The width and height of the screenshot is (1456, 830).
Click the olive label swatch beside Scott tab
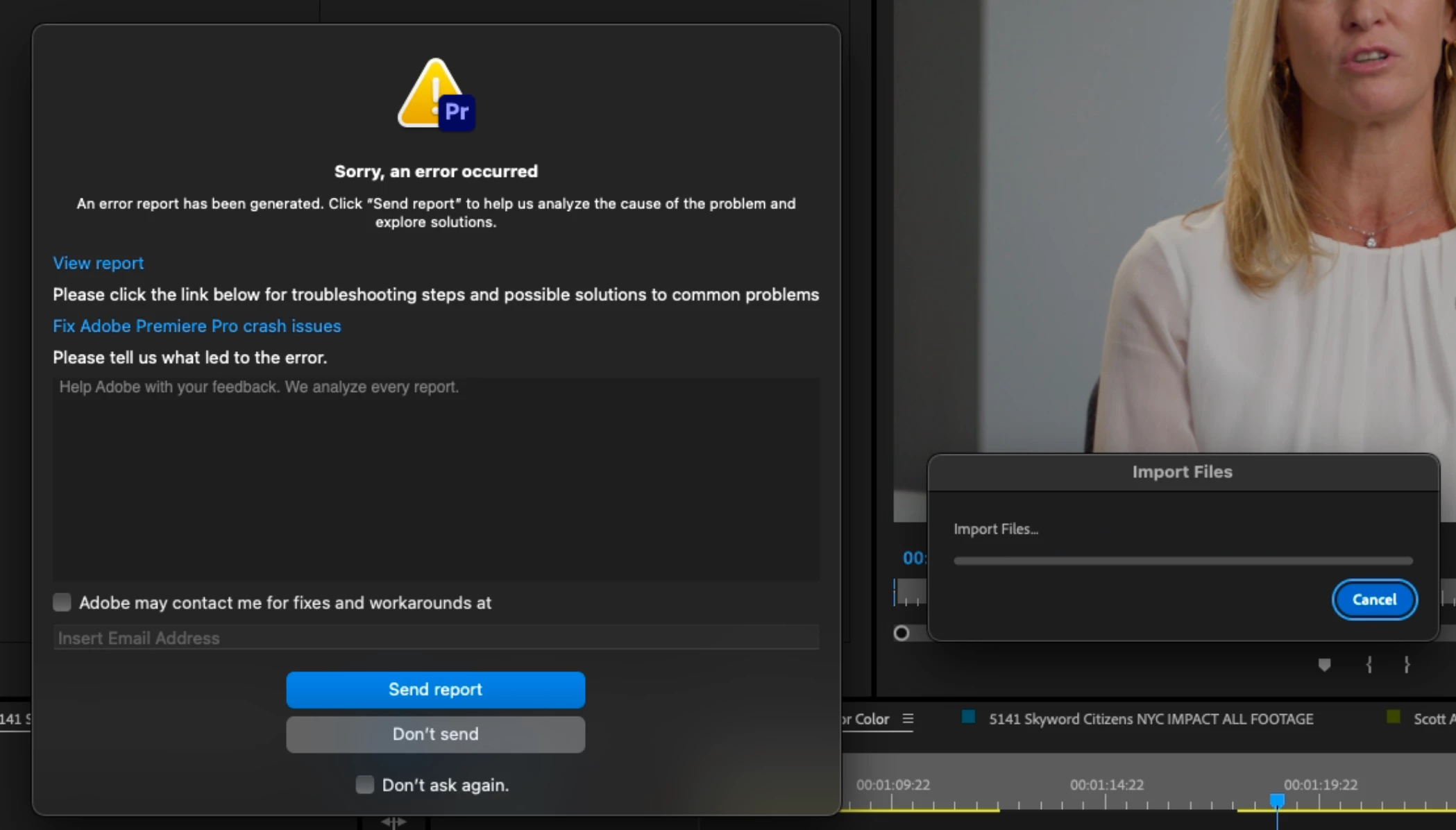1393,718
